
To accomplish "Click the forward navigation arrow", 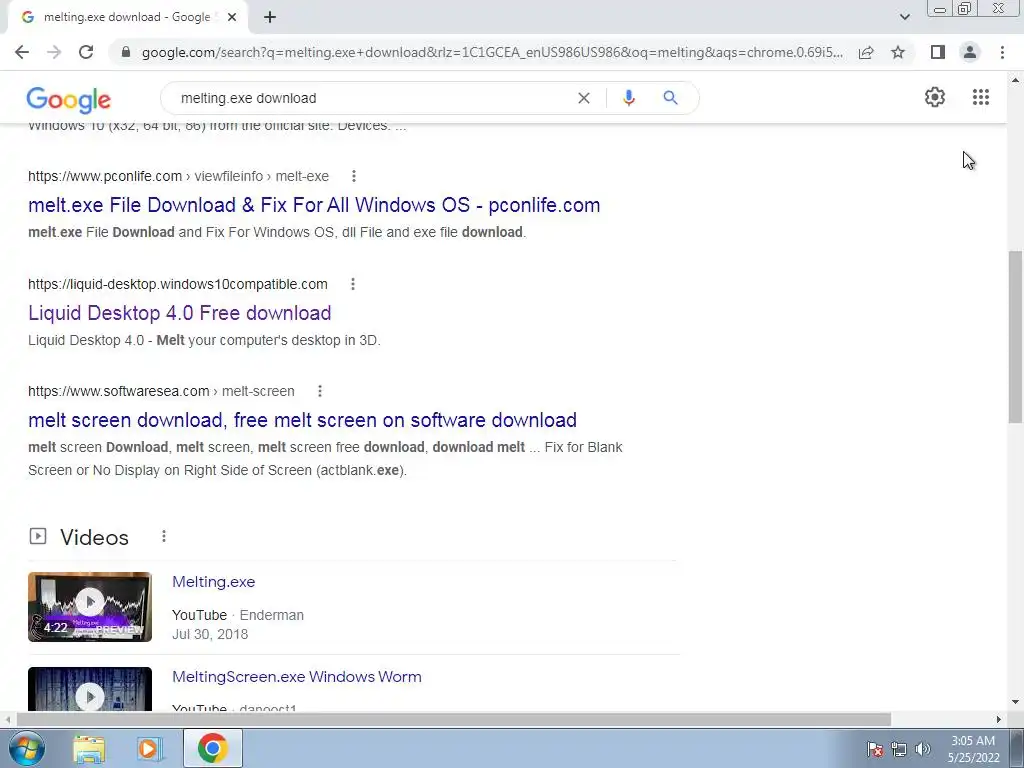I will [x=54, y=52].
